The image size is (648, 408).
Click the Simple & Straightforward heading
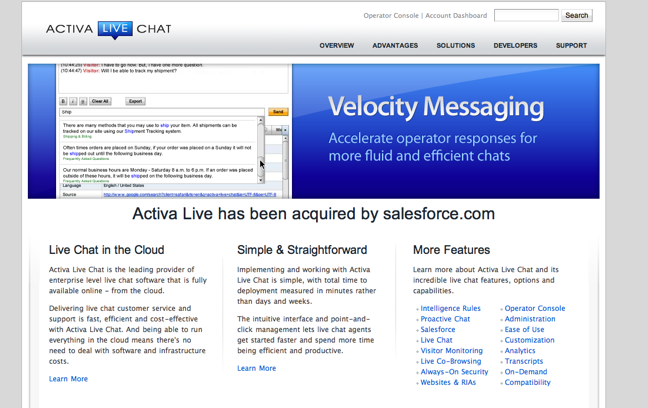tap(302, 250)
